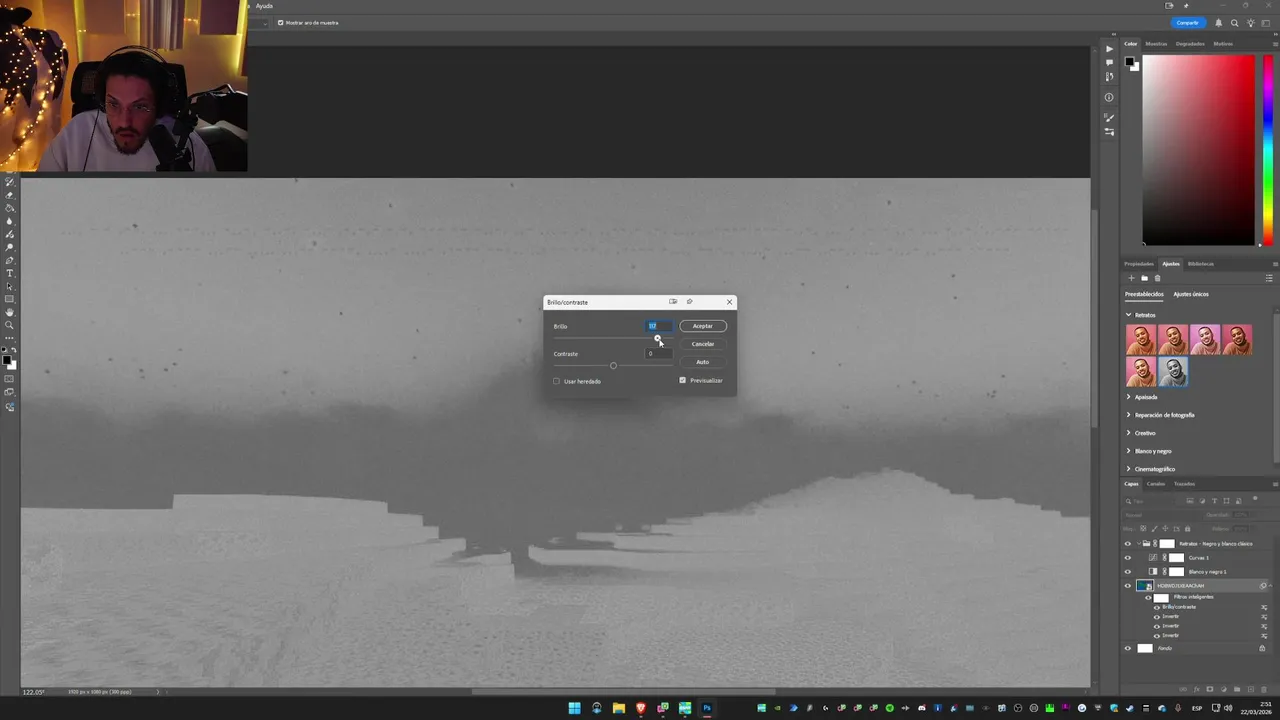
Task: Hide the Blanco y negro 1 layer
Action: (x=1128, y=572)
